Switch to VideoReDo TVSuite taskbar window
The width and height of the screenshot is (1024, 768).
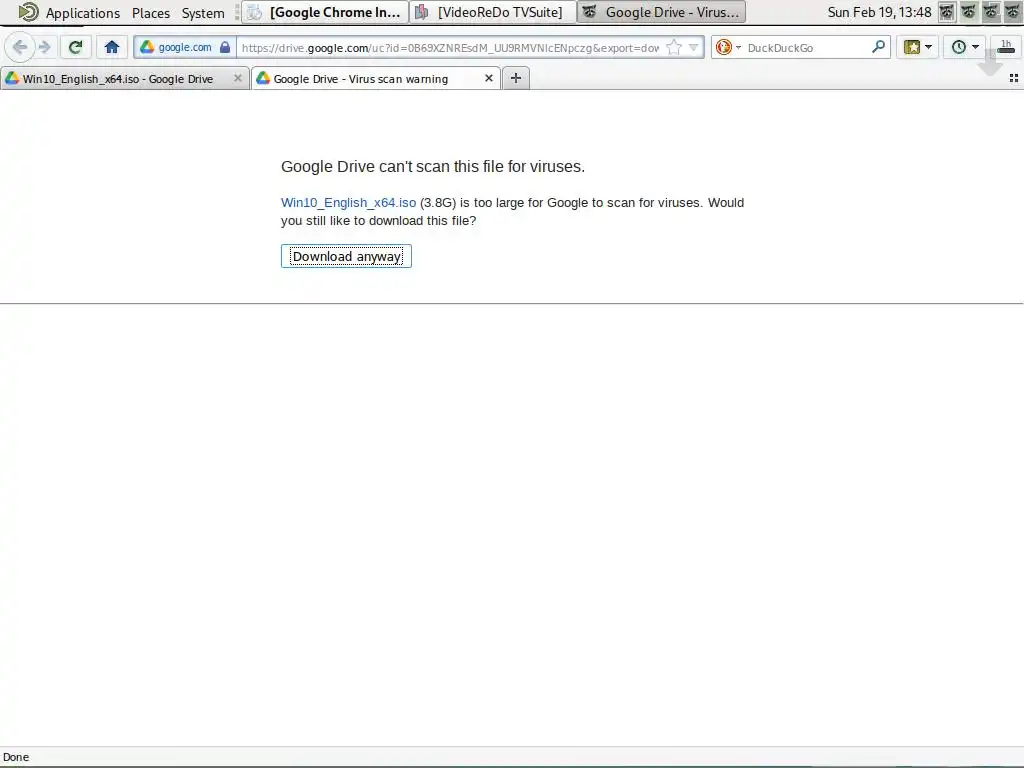(493, 12)
